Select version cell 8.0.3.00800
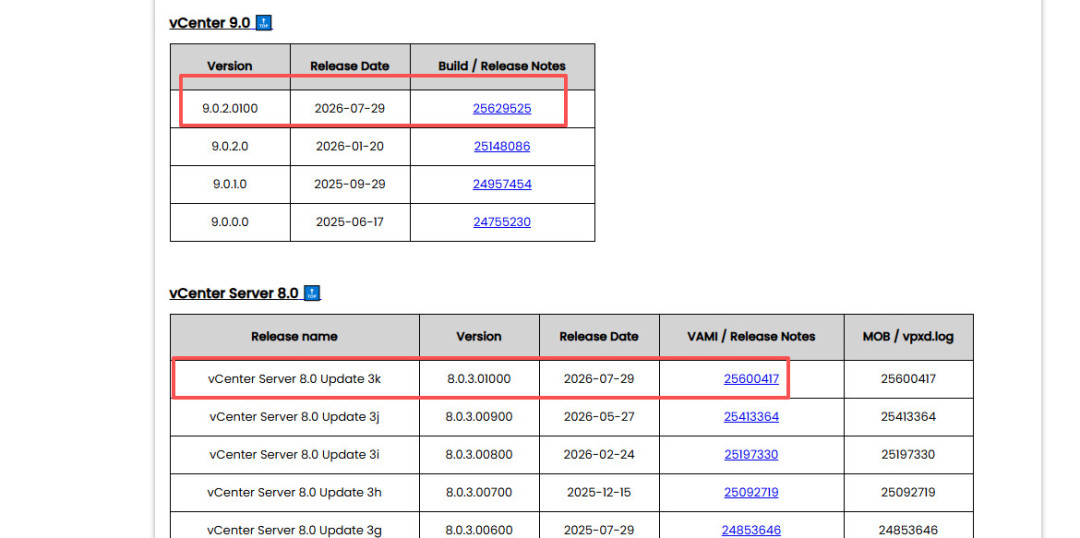Image resolution: width=1080 pixels, height=538 pixels. point(479,454)
